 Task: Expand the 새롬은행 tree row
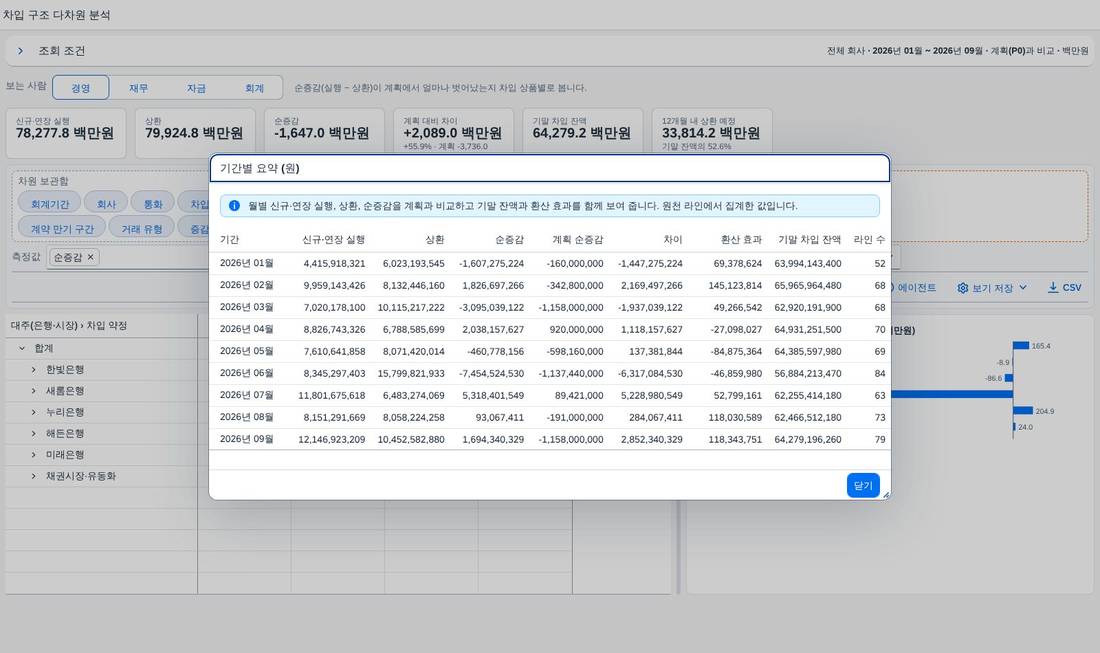(33, 391)
